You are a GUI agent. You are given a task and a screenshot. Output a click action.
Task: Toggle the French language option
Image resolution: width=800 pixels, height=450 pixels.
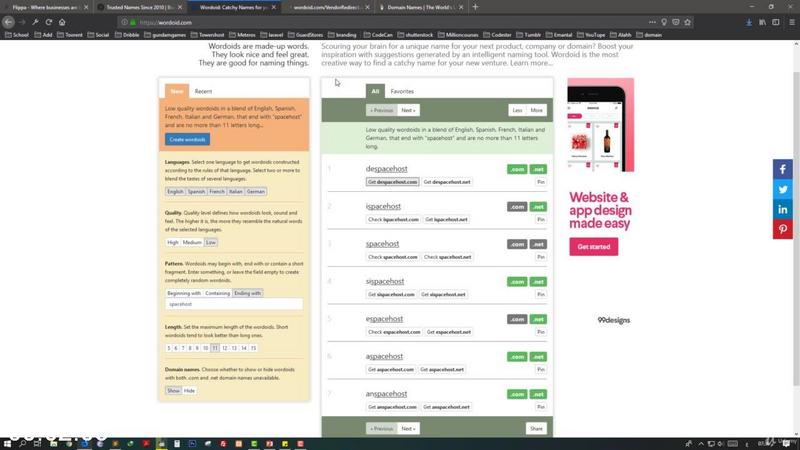tap(217, 192)
